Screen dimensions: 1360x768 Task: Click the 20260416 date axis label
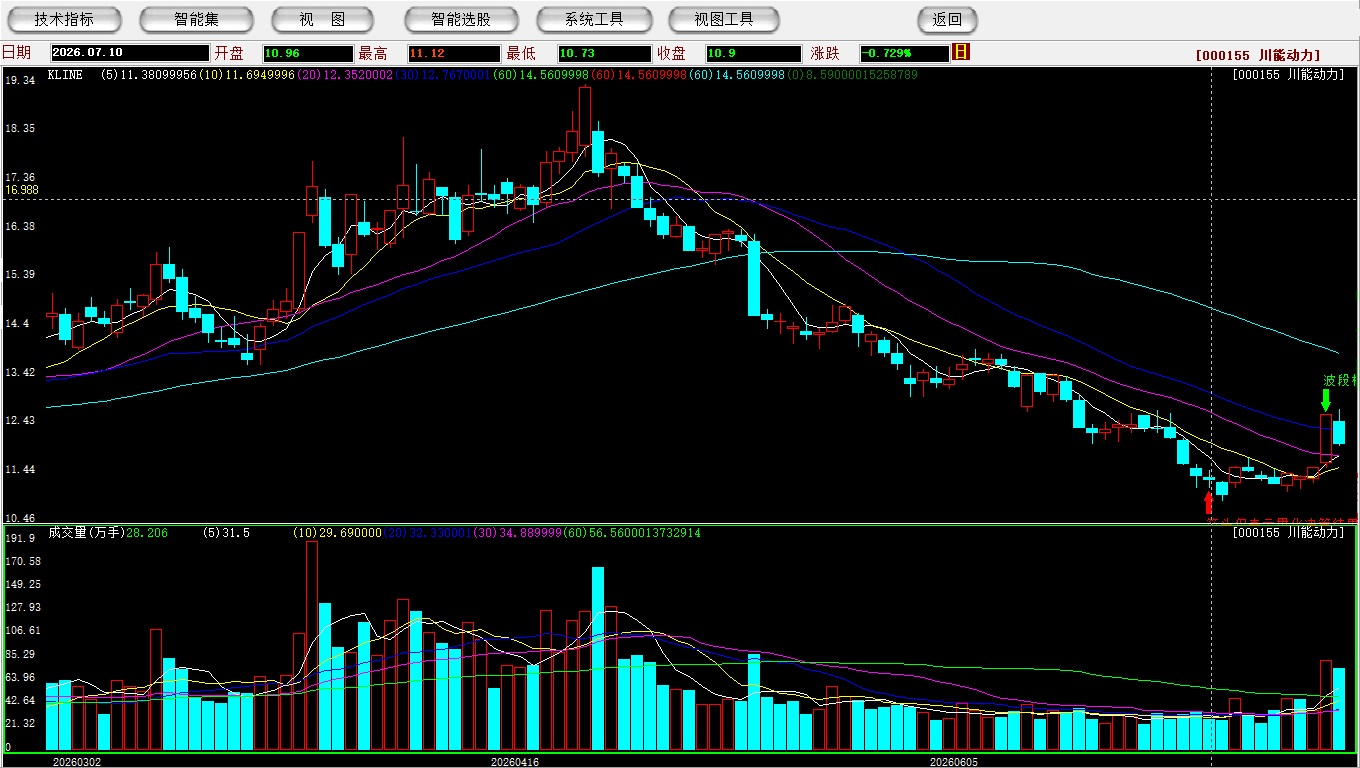click(515, 762)
